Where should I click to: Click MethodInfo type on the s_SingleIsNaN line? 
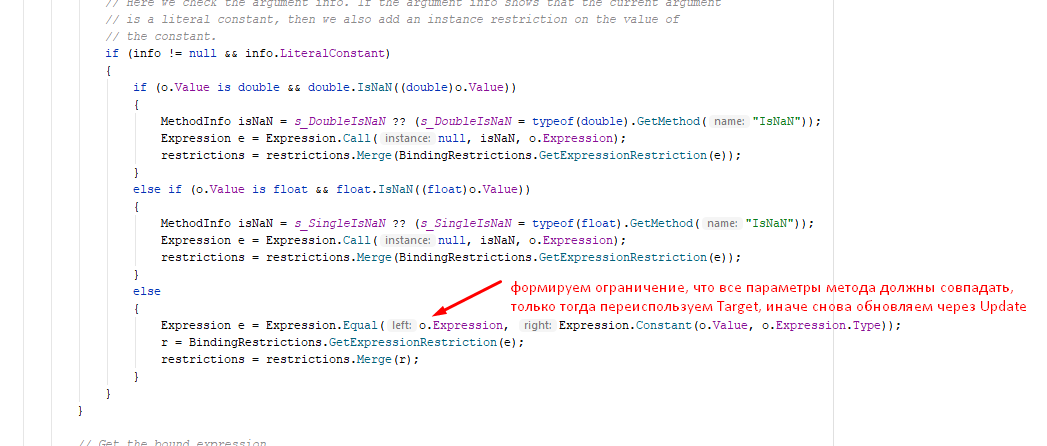196,224
